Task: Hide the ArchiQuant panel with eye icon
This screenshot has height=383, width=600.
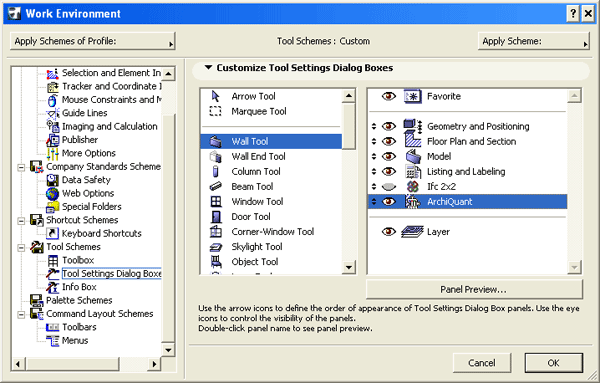Action: [388, 201]
